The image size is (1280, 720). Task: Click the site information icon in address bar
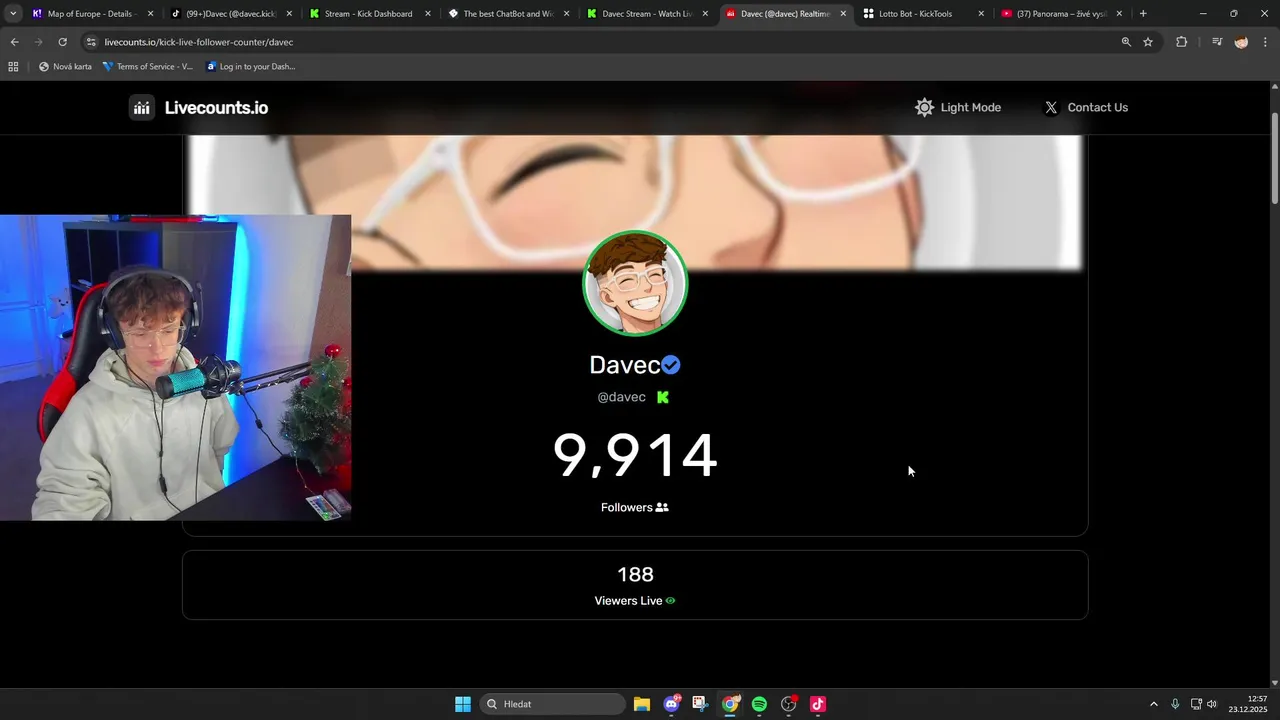coord(91,42)
